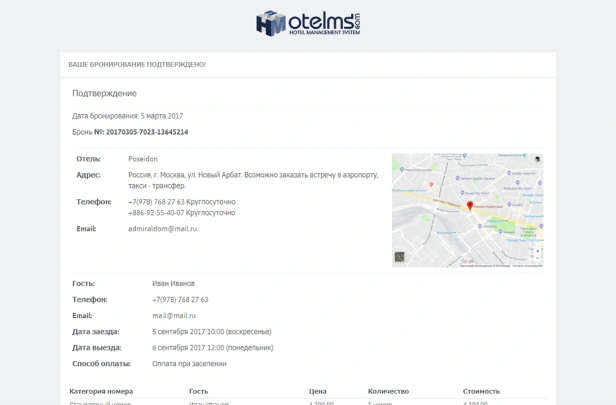The image size is (616, 405).
Task: Click second hotel phone +886-92-55-40-07
Action: click(182, 212)
